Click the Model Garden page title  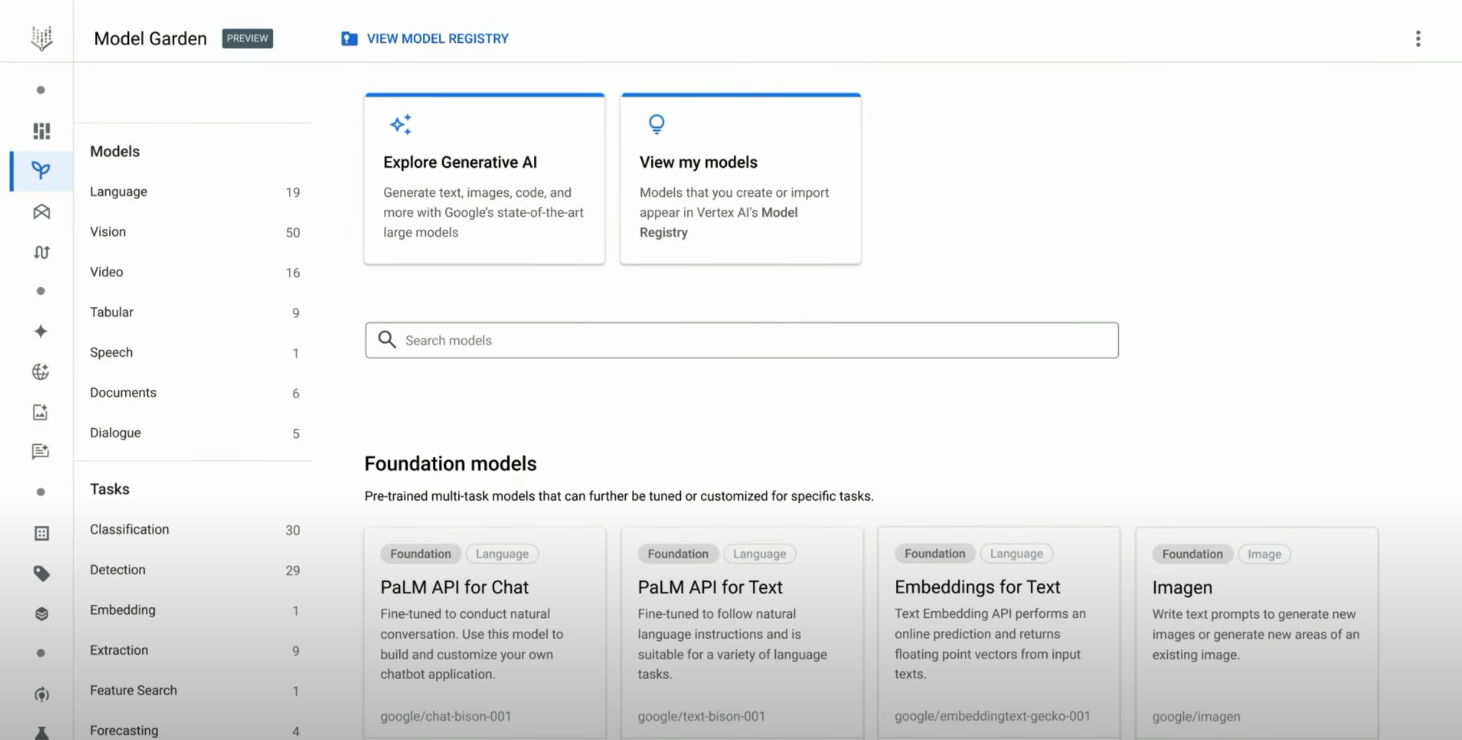click(x=151, y=39)
